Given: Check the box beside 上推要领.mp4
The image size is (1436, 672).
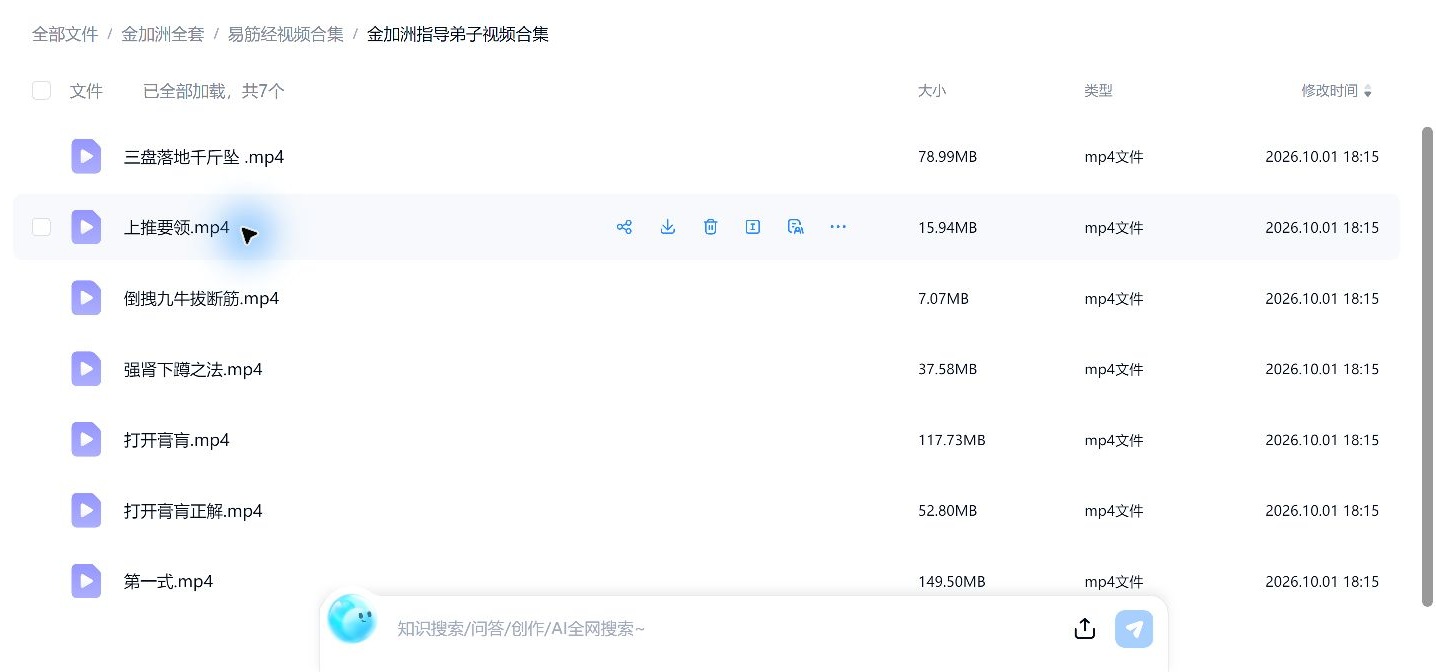Looking at the screenshot, I should click(x=41, y=227).
